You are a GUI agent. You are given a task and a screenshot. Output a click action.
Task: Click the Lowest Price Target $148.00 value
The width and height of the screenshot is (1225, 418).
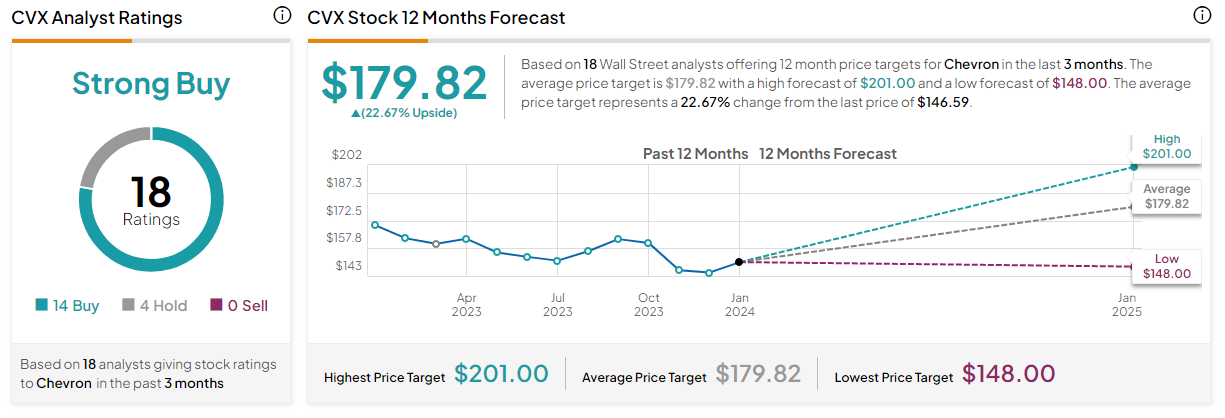tap(1008, 374)
